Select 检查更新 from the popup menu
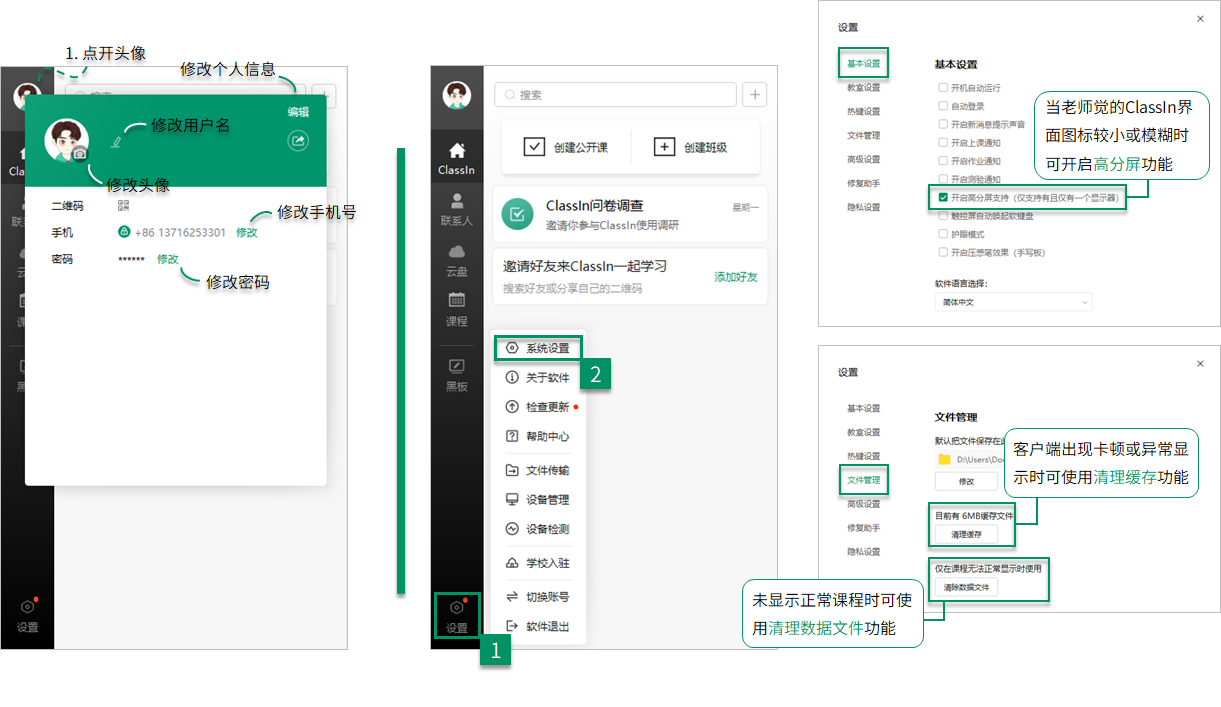The width and height of the screenshot is (1221, 707). pyautogui.click(x=538, y=407)
